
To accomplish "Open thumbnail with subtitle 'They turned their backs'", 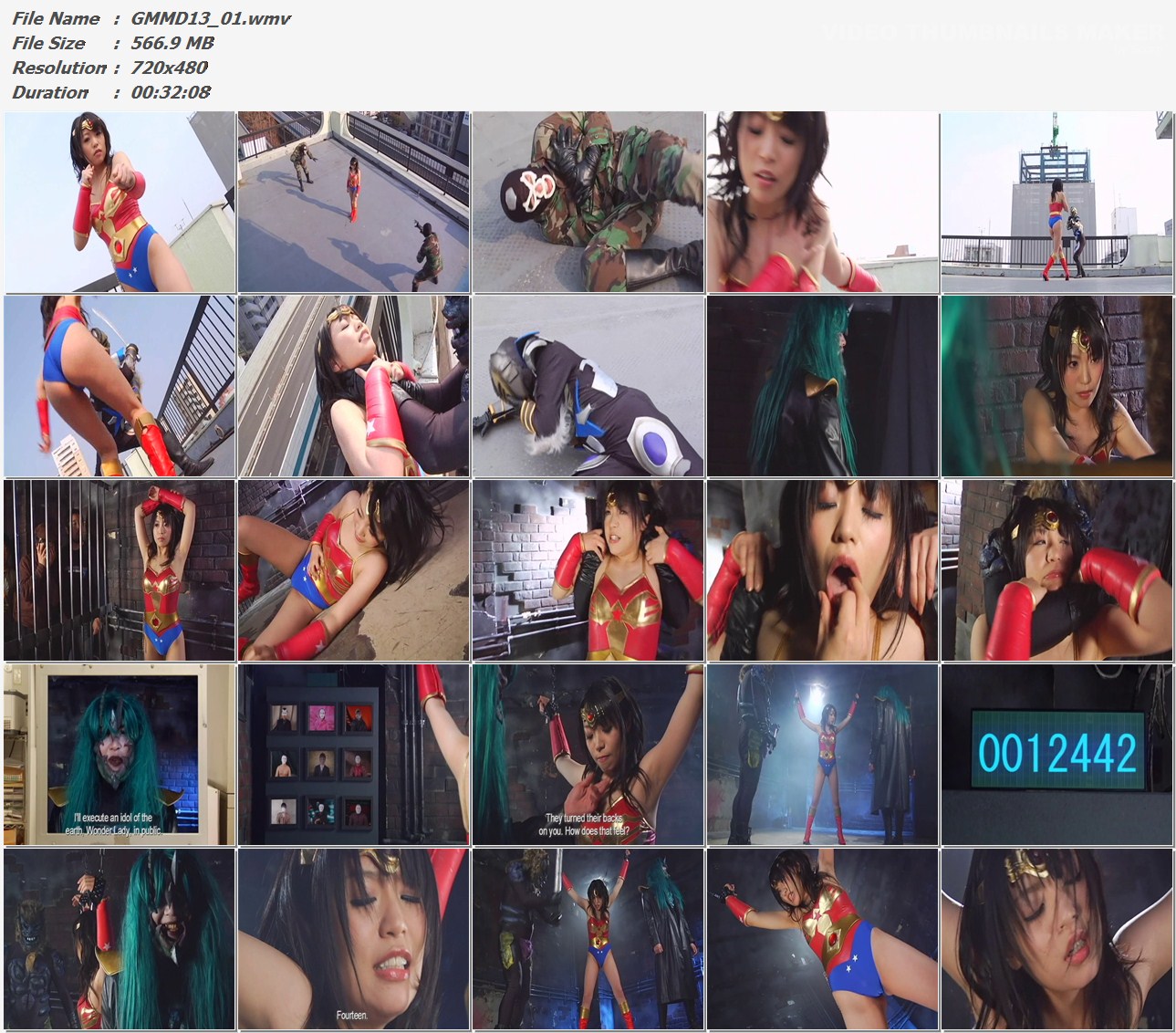I will click(x=588, y=755).
